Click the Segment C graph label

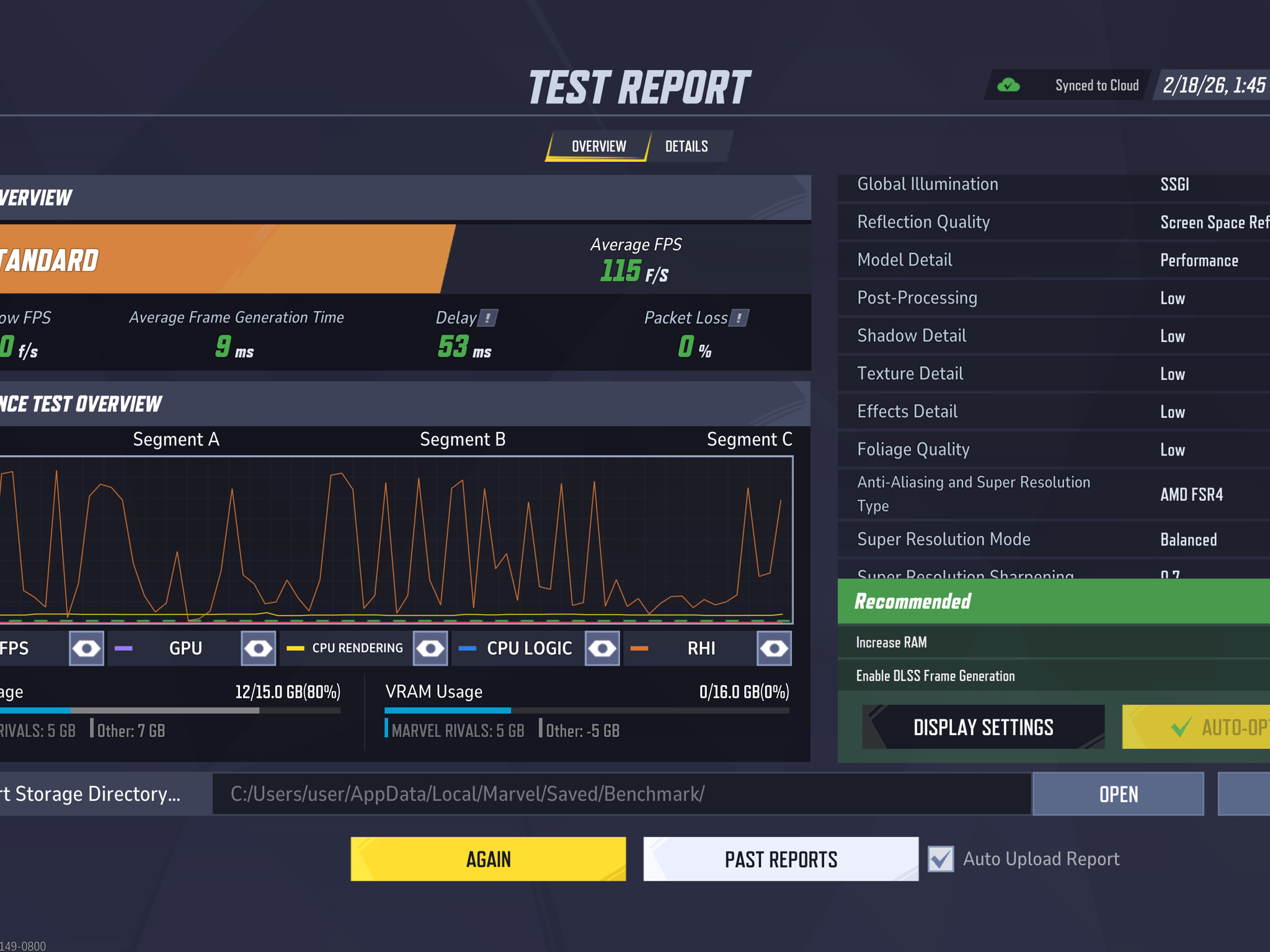tap(749, 439)
